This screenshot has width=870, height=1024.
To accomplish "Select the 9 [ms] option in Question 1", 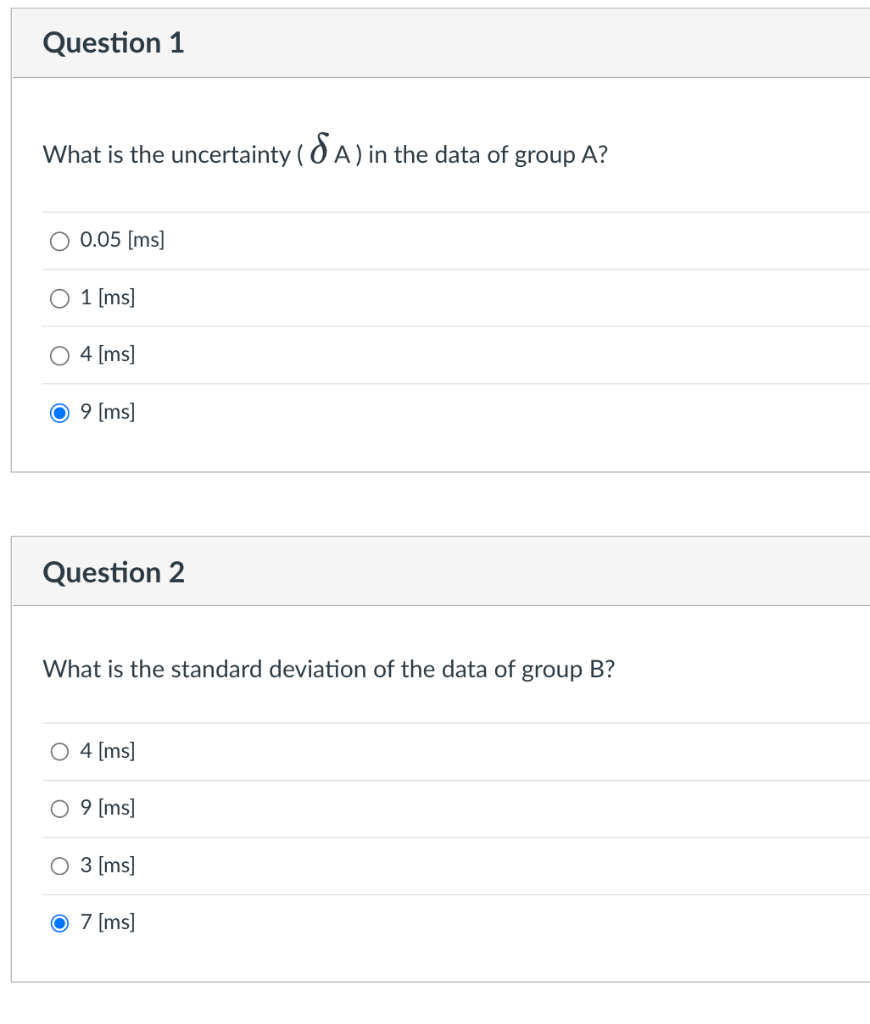I will (60, 411).
